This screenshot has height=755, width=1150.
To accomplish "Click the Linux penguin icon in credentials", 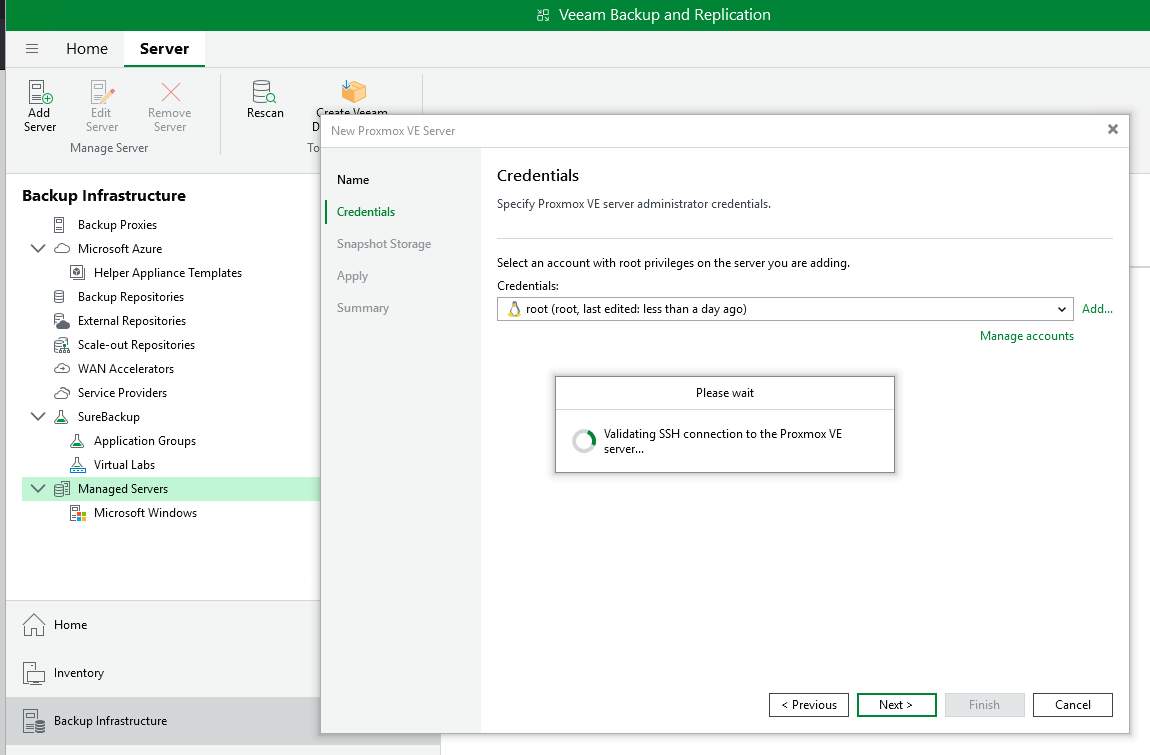I will 514,309.
